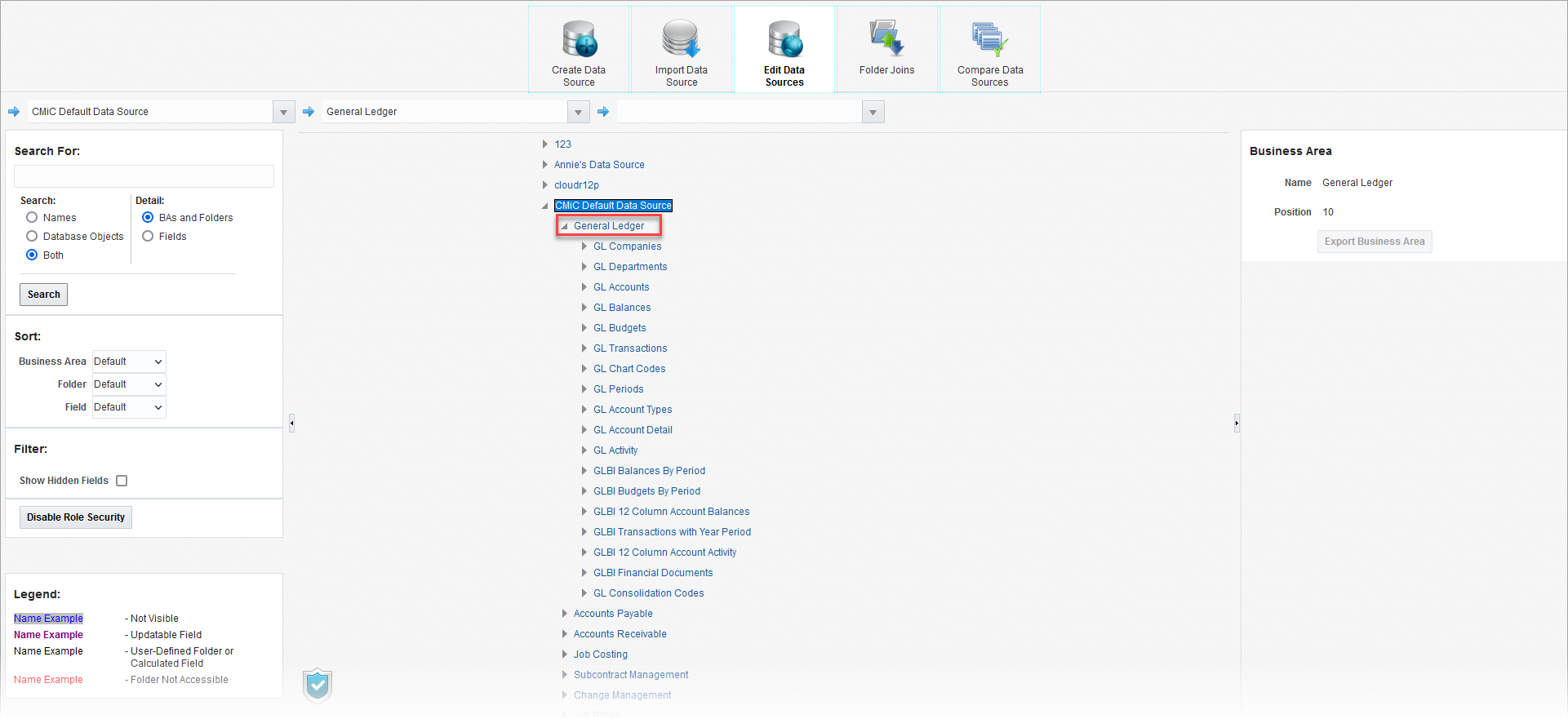Screen dimensions: 1568x719
Task: Open the GL Transactions folder link
Action: click(x=630, y=348)
